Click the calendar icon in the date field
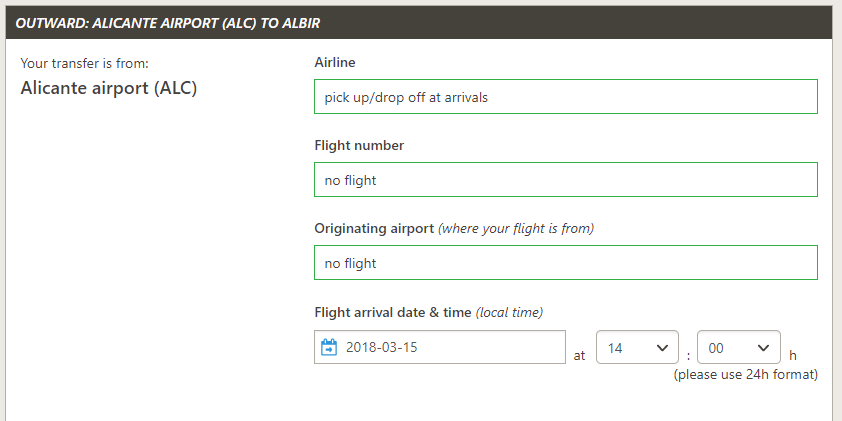The height and width of the screenshot is (421, 842). [329, 347]
